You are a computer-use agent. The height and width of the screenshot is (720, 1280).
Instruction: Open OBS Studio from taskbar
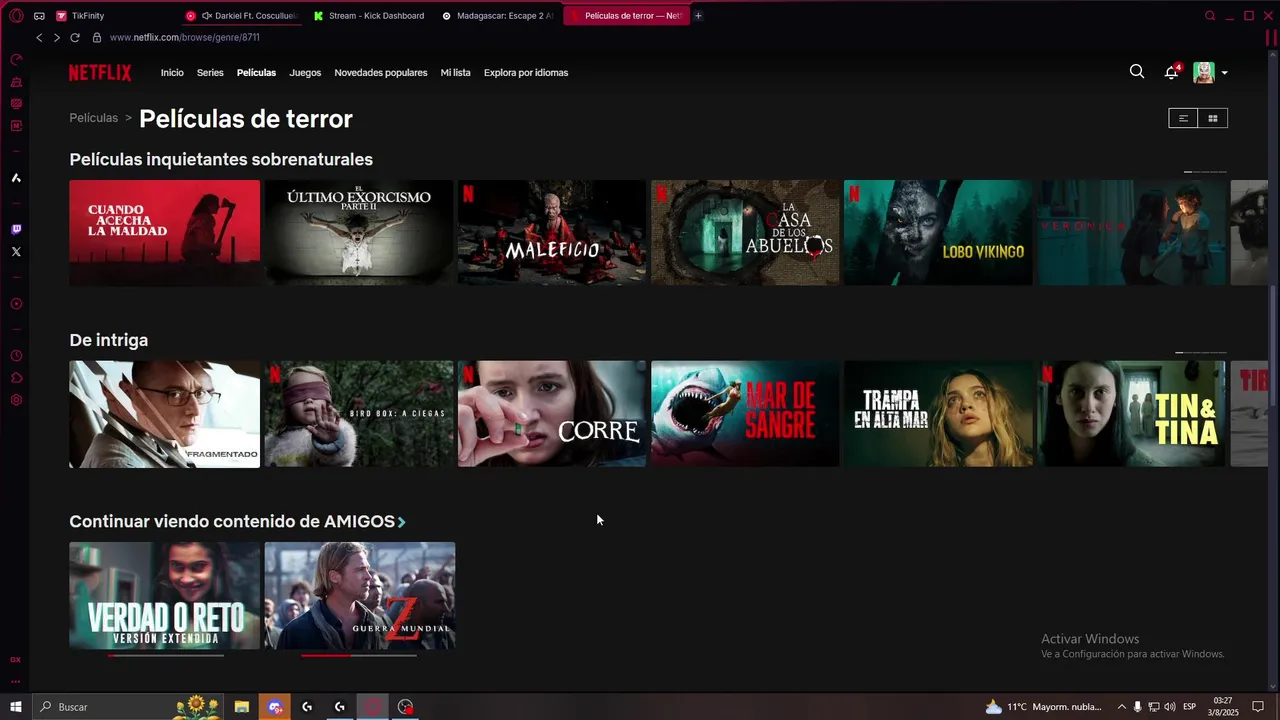coord(405,707)
